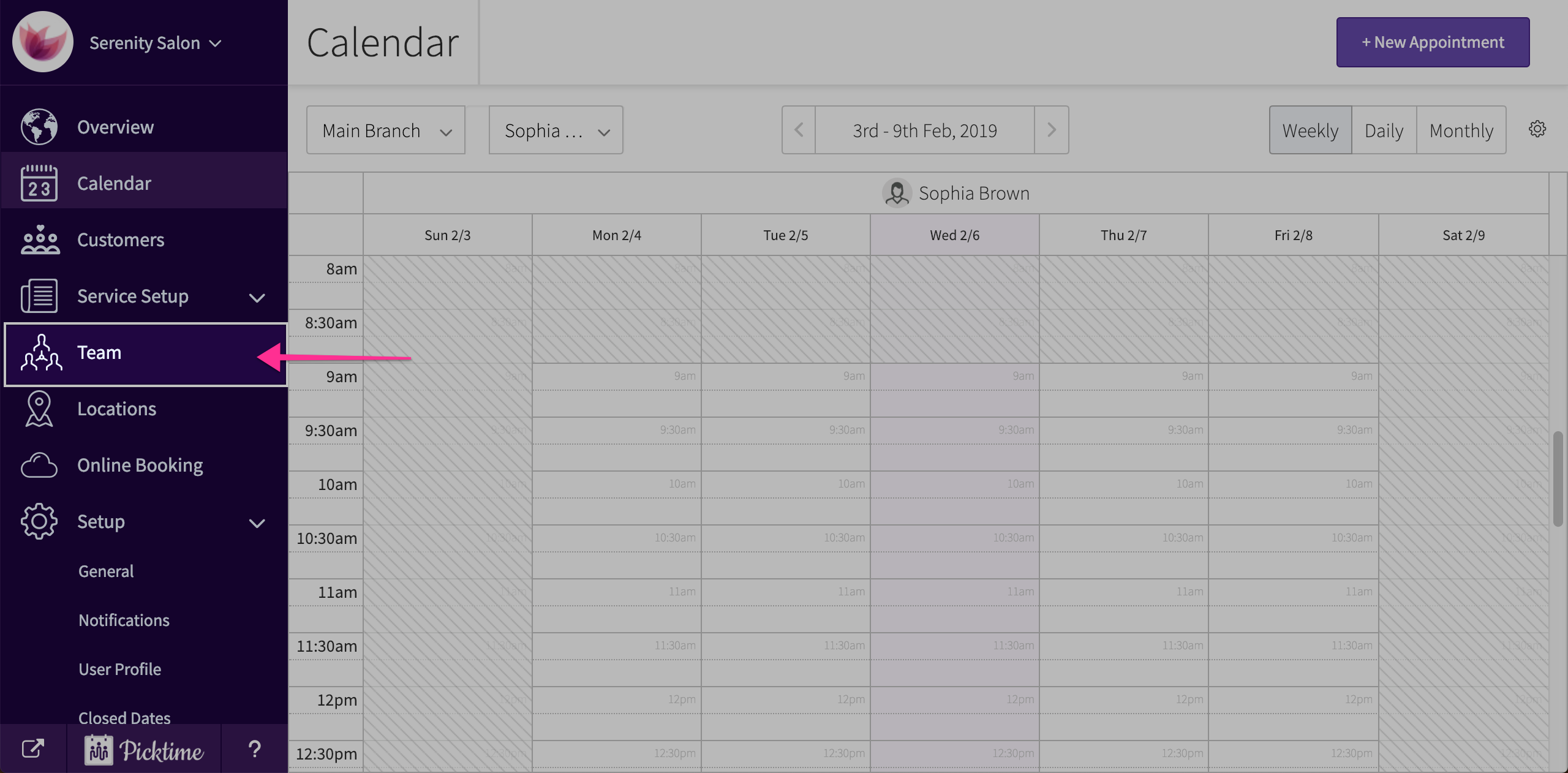
Task: Switch to Daily calendar view
Action: tap(1384, 130)
